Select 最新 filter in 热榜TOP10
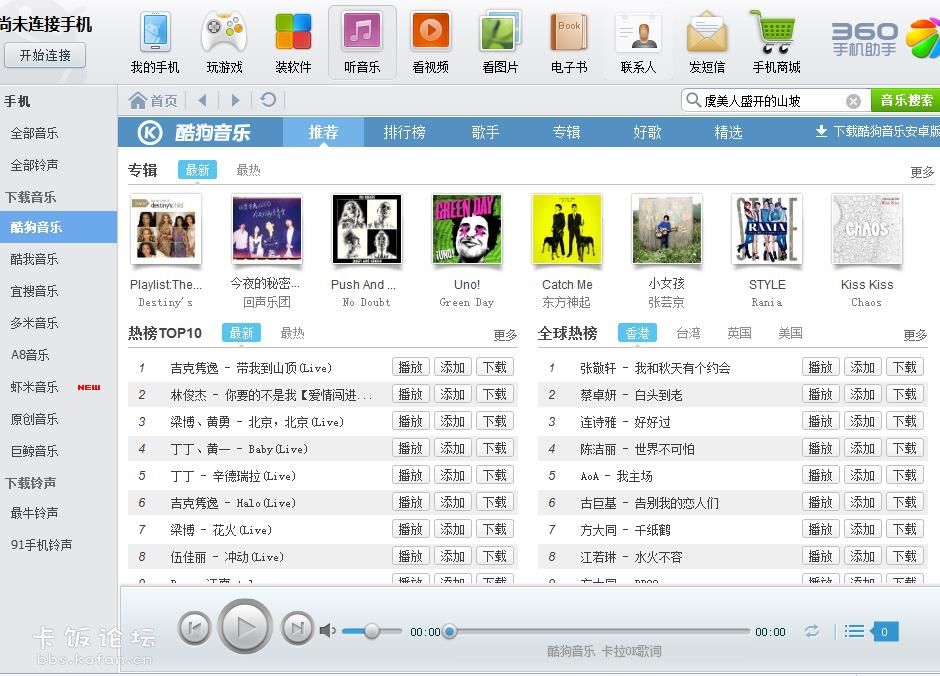940x676 pixels. 241,333
